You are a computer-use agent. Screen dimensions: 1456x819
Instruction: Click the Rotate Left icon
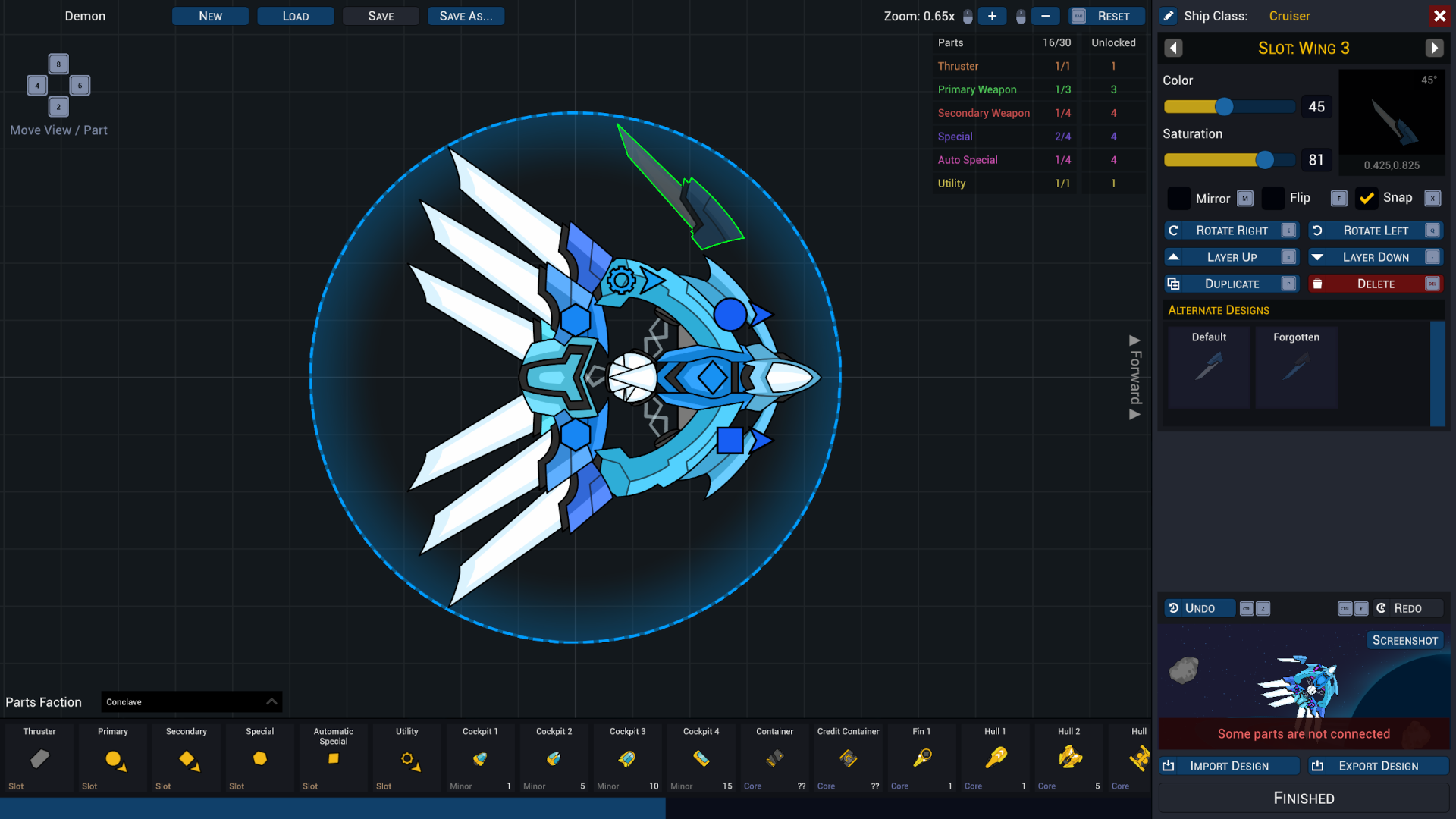click(1318, 231)
